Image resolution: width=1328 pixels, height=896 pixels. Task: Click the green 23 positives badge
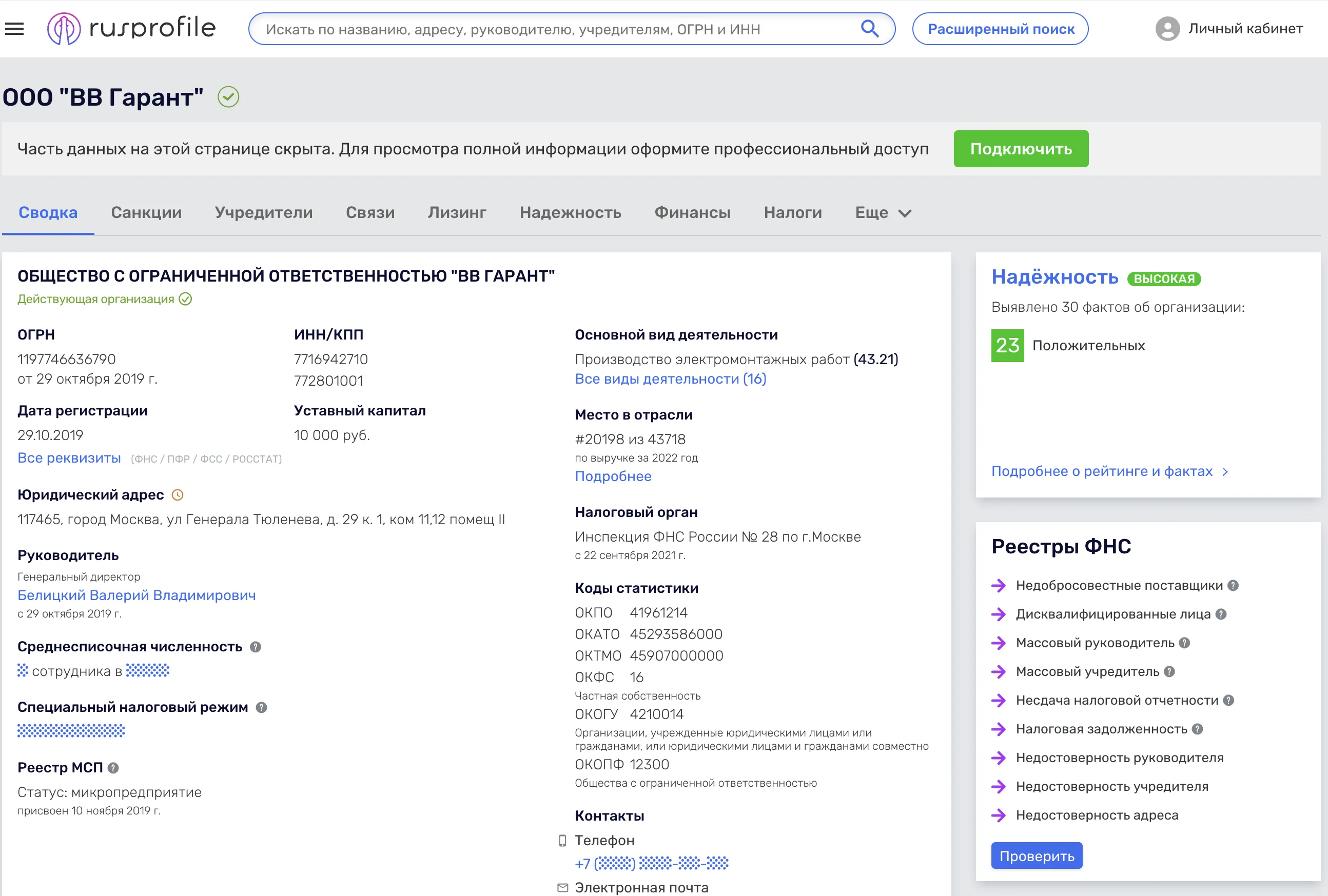point(1007,346)
